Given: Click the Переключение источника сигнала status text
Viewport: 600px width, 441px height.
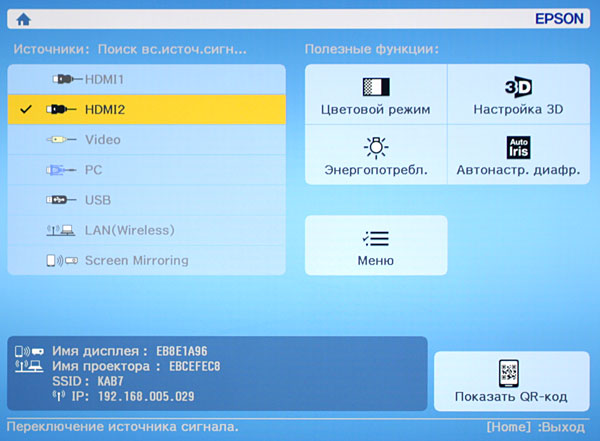Looking at the screenshot, I should (x=122, y=426).
